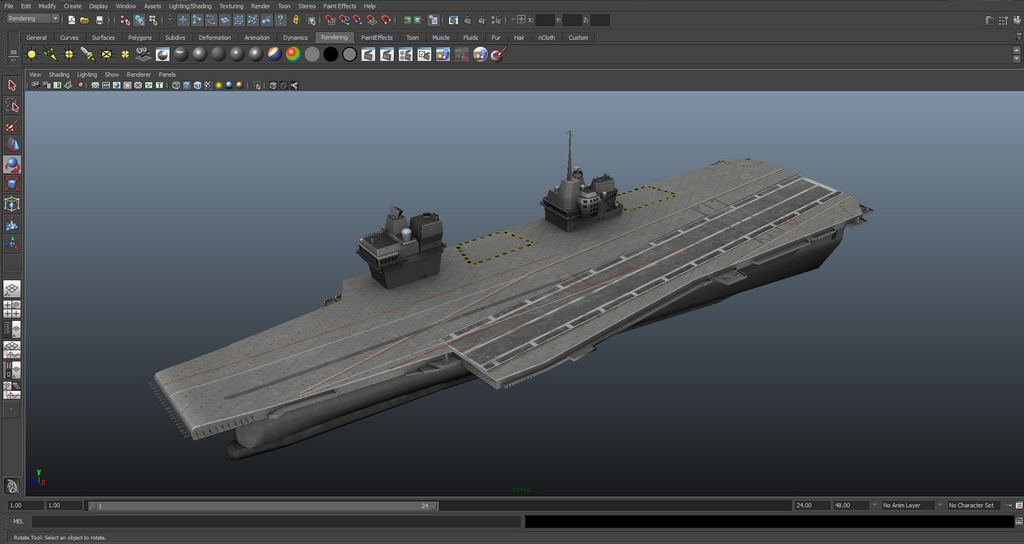This screenshot has width=1024, height=544.
Task: Switch to single perspective view layout
Action: tap(12, 289)
